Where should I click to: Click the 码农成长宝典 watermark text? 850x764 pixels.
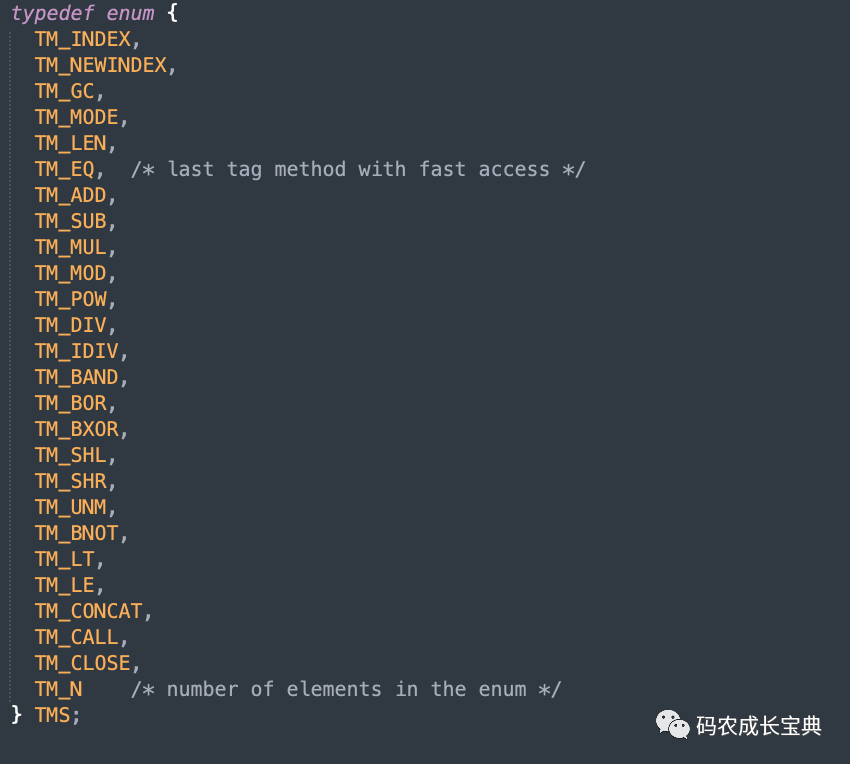pyautogui.click(x=758, y=726)
